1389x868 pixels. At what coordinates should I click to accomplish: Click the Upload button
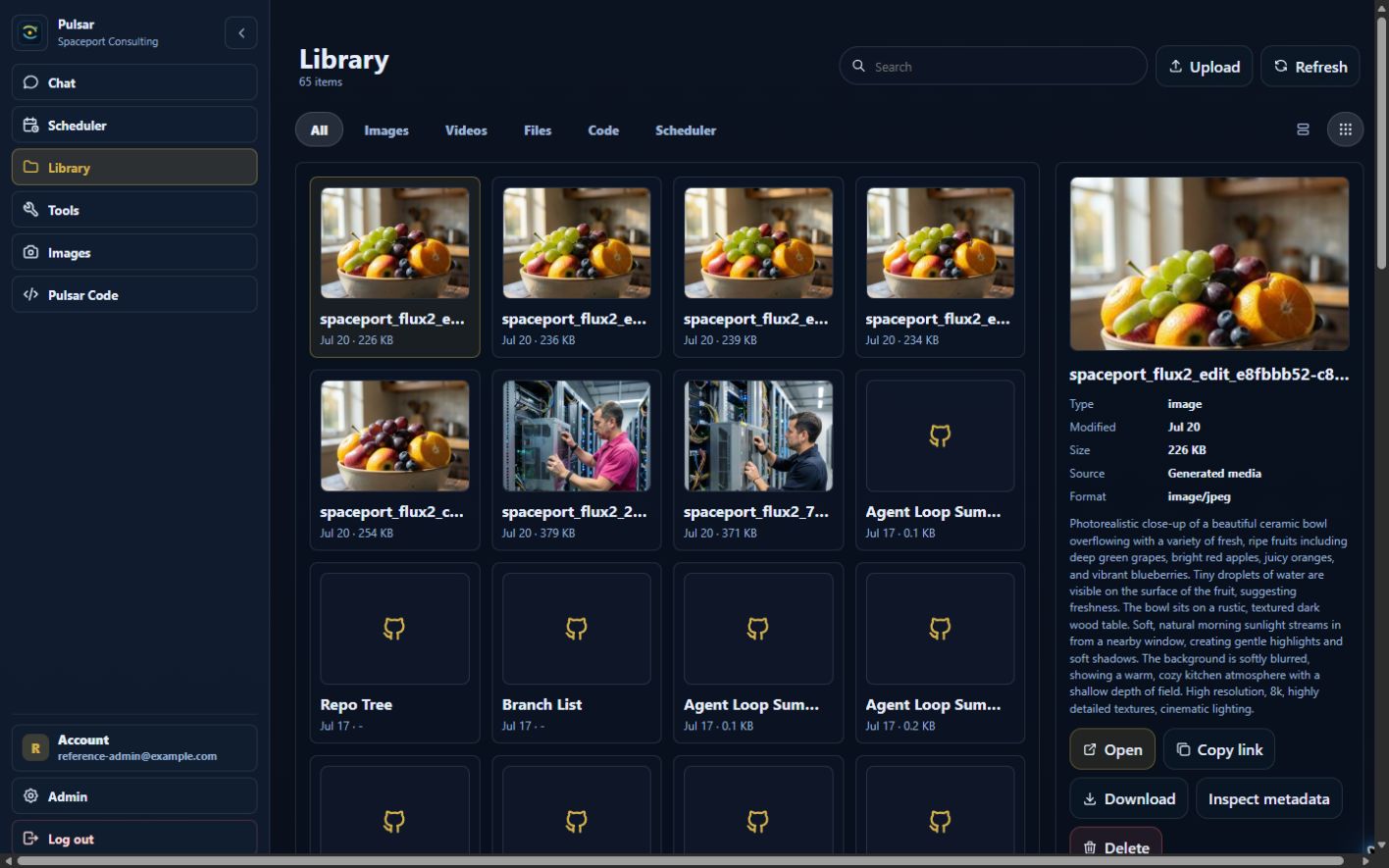click(x=1204, y=66)
